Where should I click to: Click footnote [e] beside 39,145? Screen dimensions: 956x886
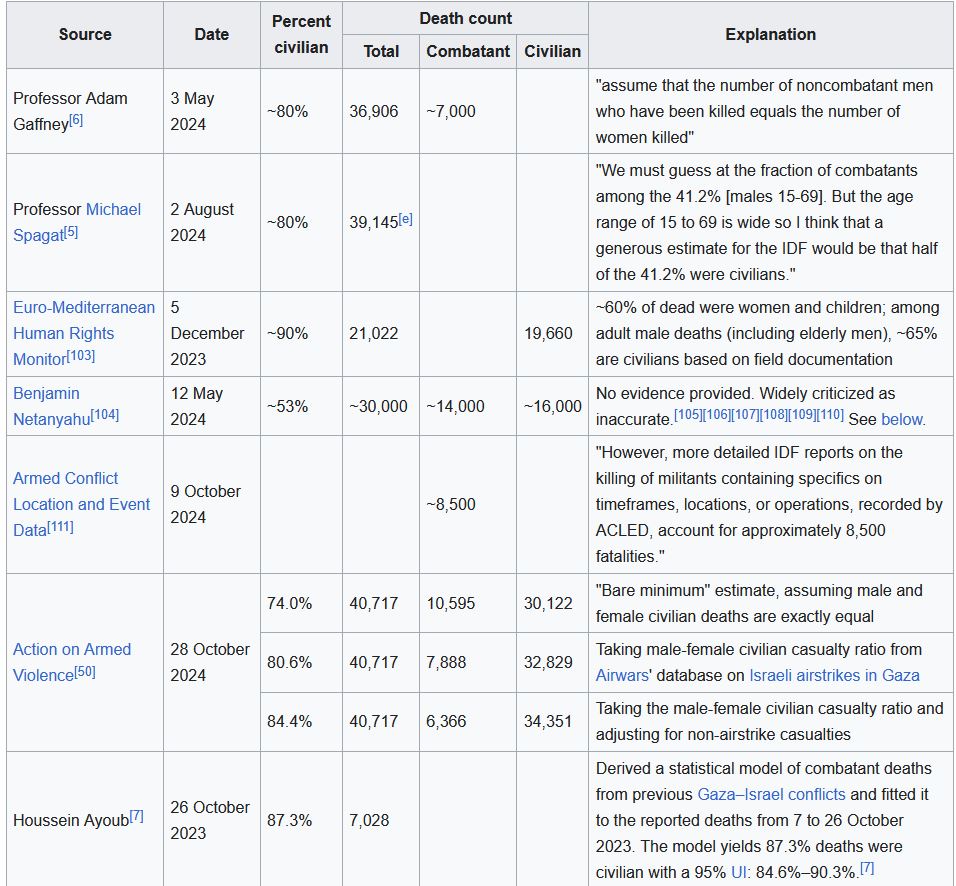tap(405, 218)
